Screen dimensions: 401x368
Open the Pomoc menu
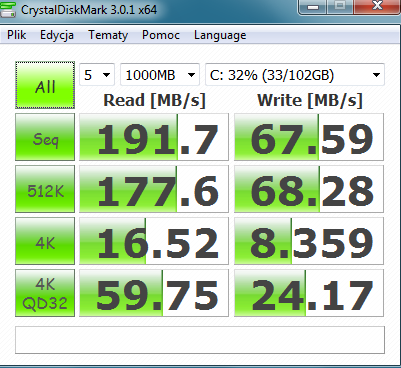161,35
